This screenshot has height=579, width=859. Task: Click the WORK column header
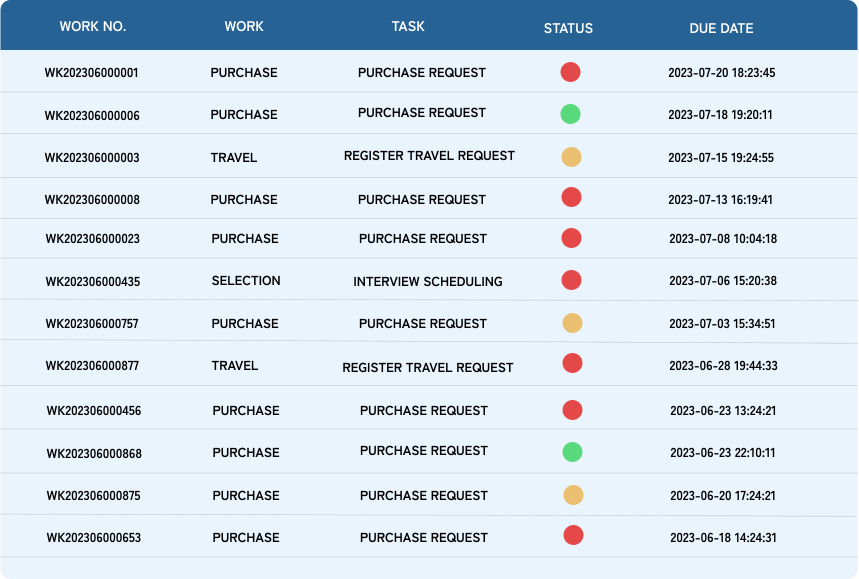click(244, 27)
